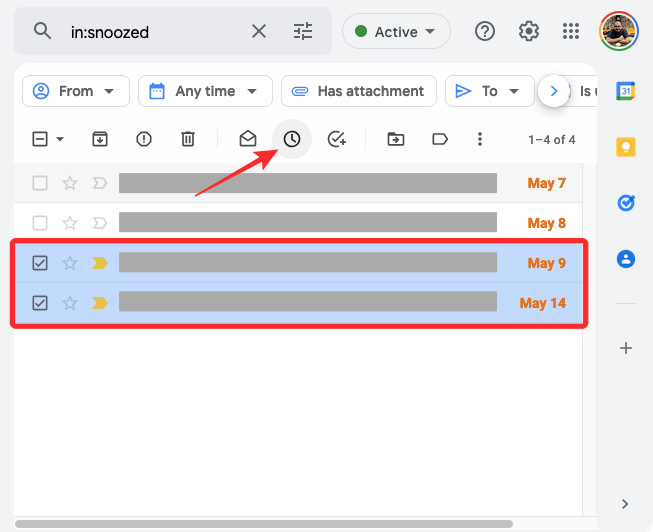This screenshot has height=532, width=653.
Task: Open Settings gear icon
Action: [528, 31]
